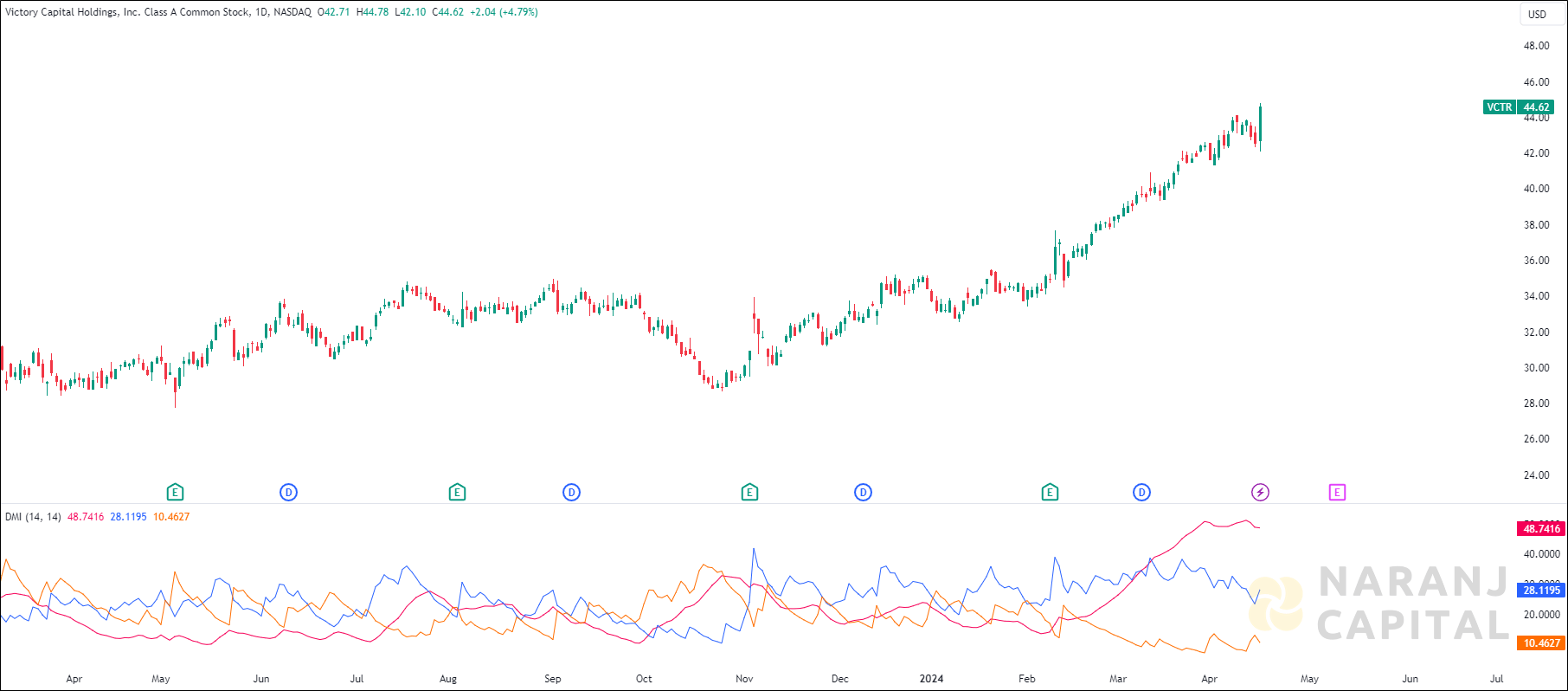1568x691 pixels.
Task: Click the Dec label on time axis
Action: (840, 679)
